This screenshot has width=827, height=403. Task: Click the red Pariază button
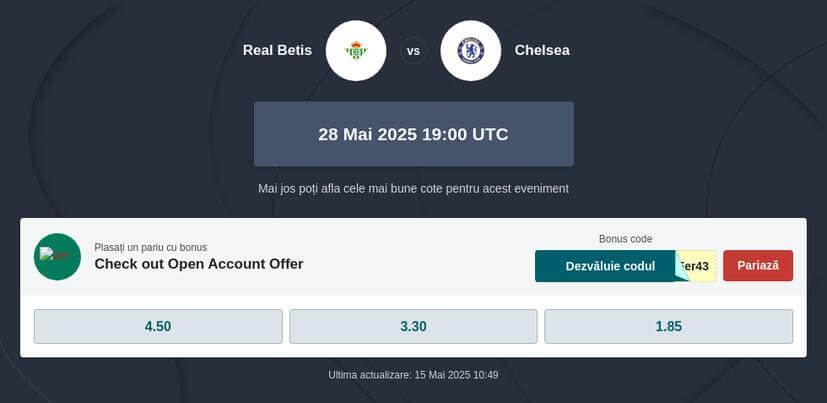pyautogui.click(x=758, y=266)
